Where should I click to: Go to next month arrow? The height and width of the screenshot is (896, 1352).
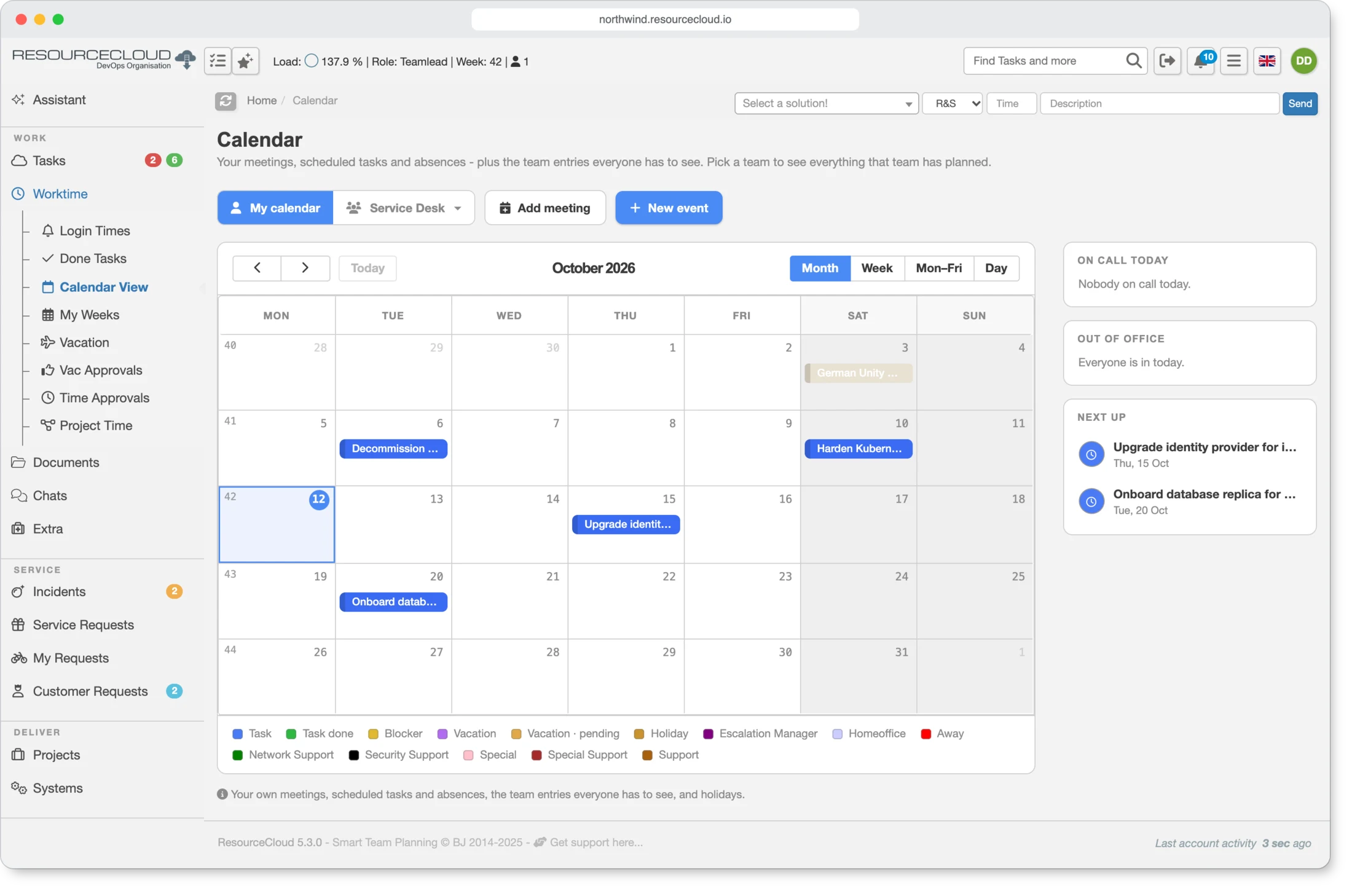coord(305,268)
